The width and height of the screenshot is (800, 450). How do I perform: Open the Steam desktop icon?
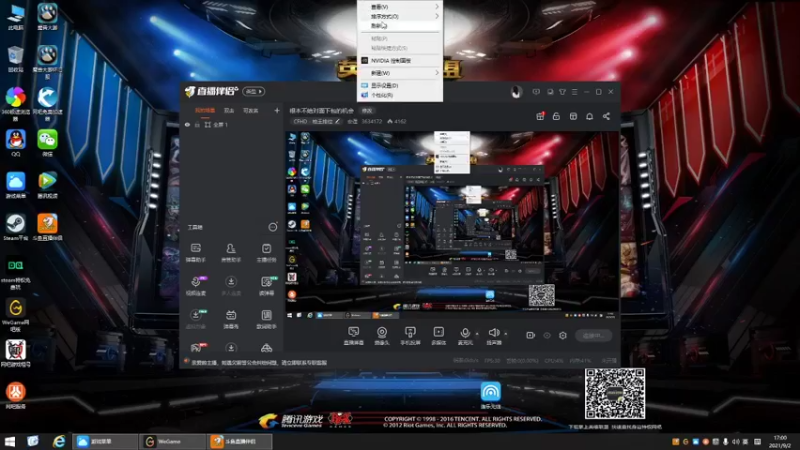(16, 228)
